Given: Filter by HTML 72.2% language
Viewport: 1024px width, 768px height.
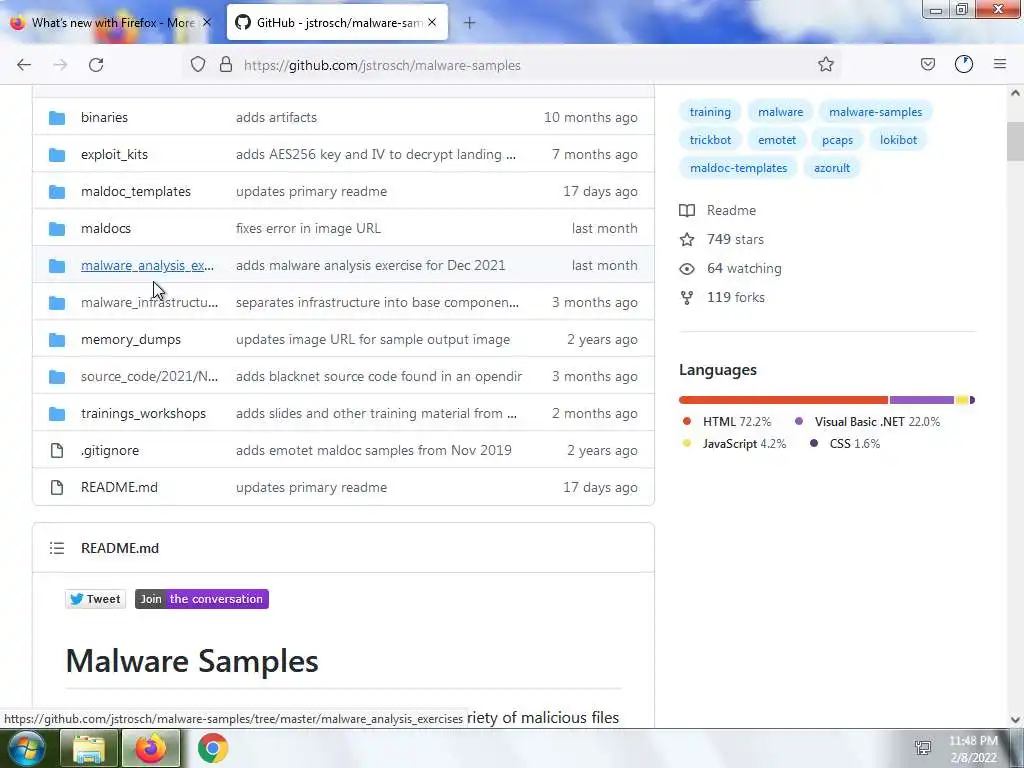Looking at the screenshot, I should coord(726,422).
